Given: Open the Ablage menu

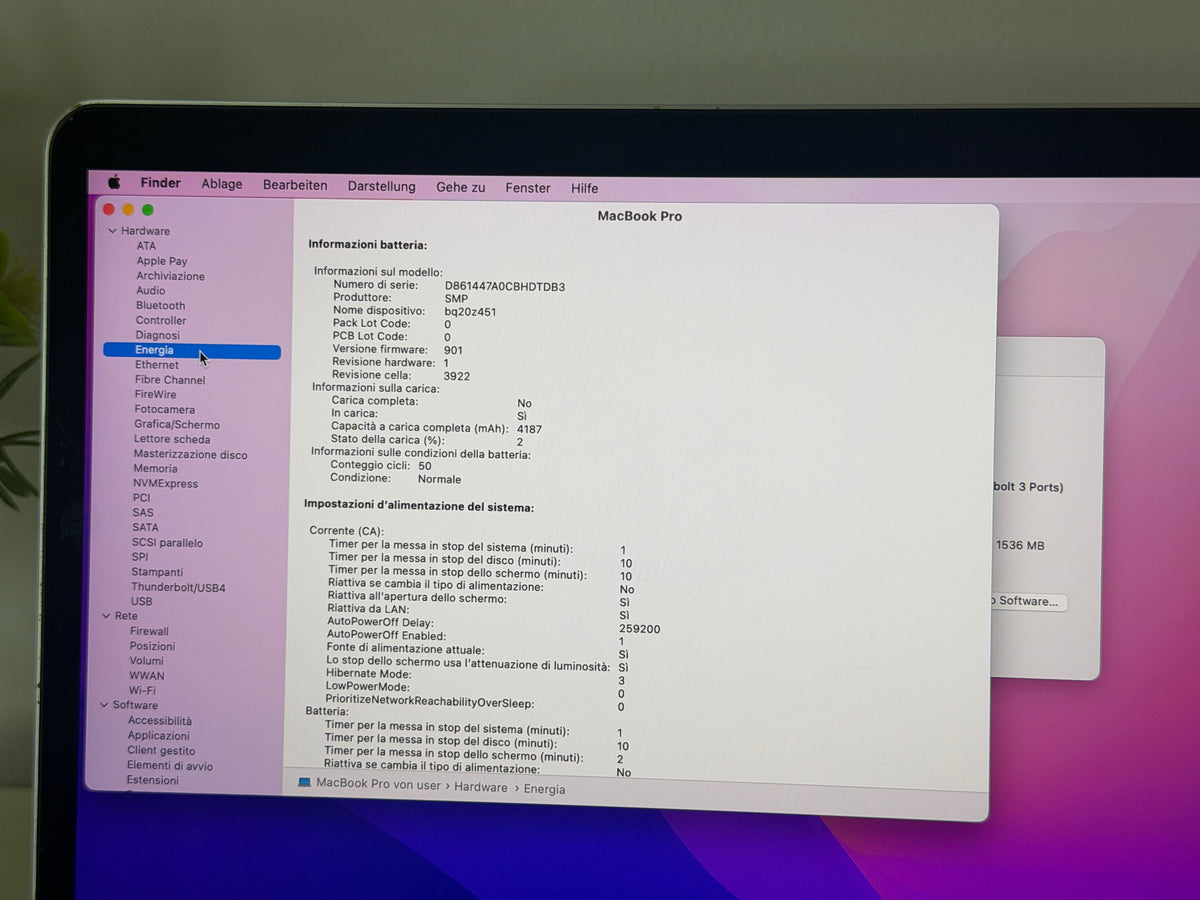Looking at the screenshot, I should [x=222, y=184].
